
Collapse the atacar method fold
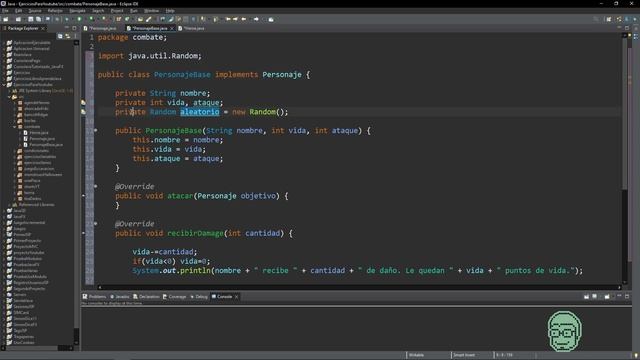[96, 187]
